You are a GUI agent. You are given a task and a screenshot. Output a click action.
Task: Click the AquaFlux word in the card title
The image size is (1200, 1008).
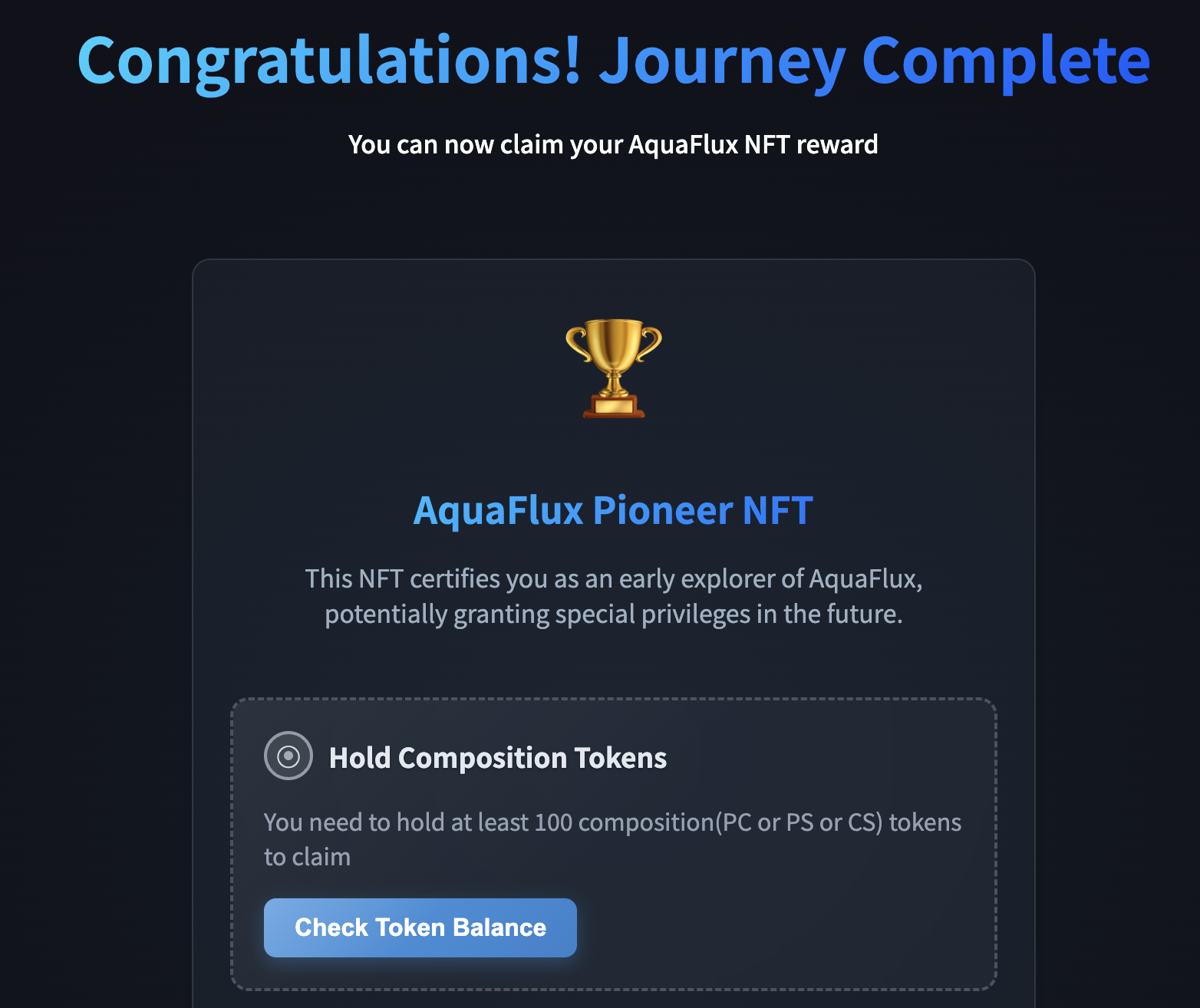tap(498, 510)
